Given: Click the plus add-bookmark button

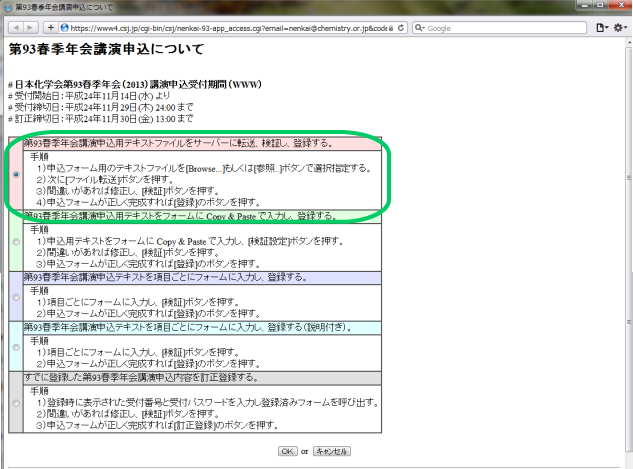Looking at the screenshot, I should click(52, 27).
